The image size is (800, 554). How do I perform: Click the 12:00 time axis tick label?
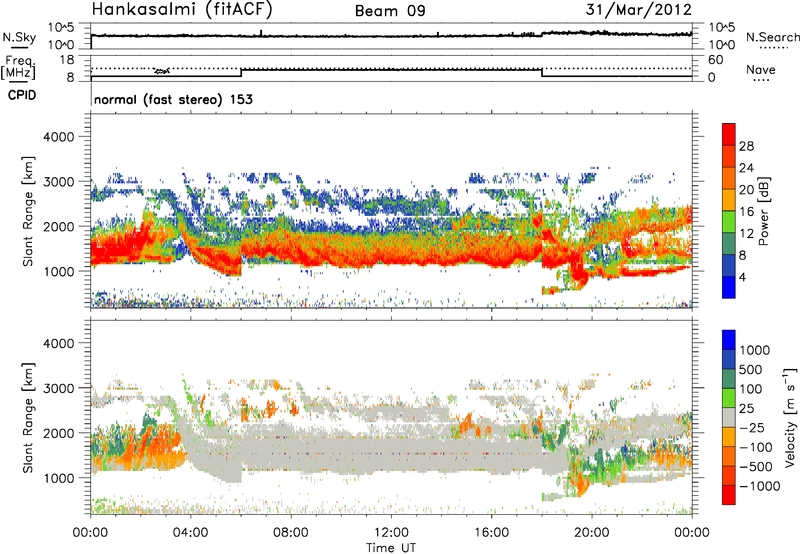(x=391, y=533)
